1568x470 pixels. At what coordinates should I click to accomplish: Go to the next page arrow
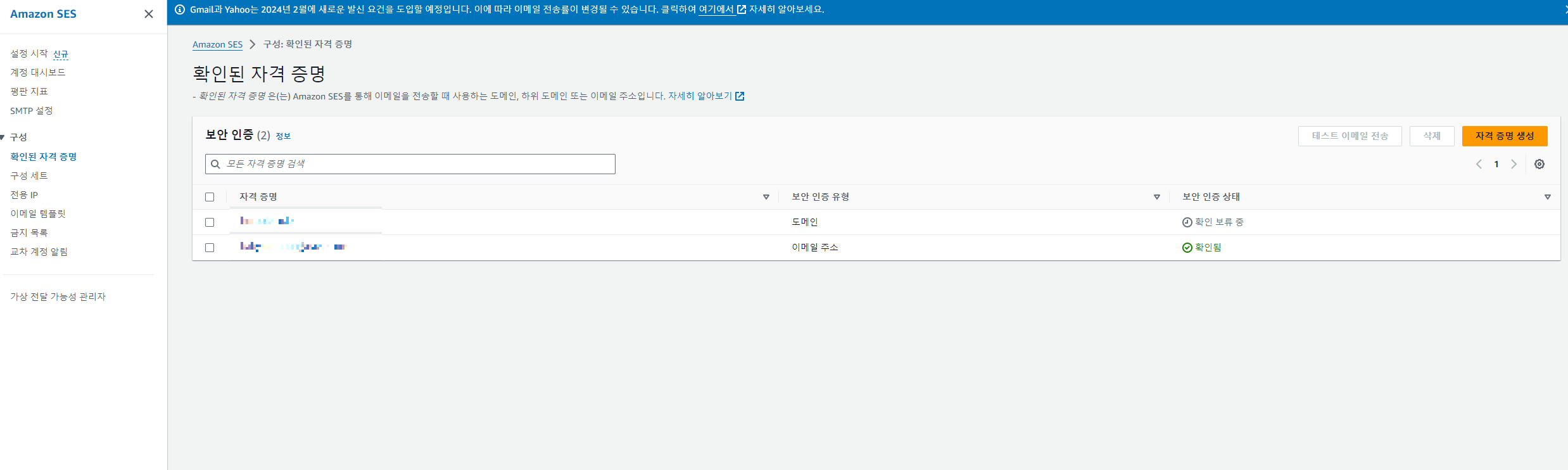1514,164
